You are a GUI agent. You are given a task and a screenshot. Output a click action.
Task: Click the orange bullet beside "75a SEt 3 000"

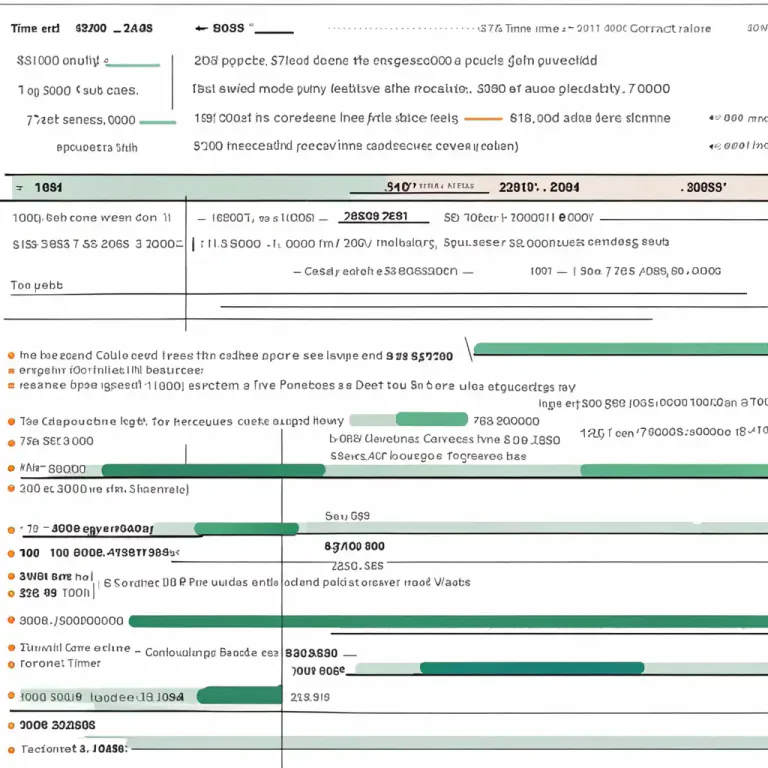point(11,443)
